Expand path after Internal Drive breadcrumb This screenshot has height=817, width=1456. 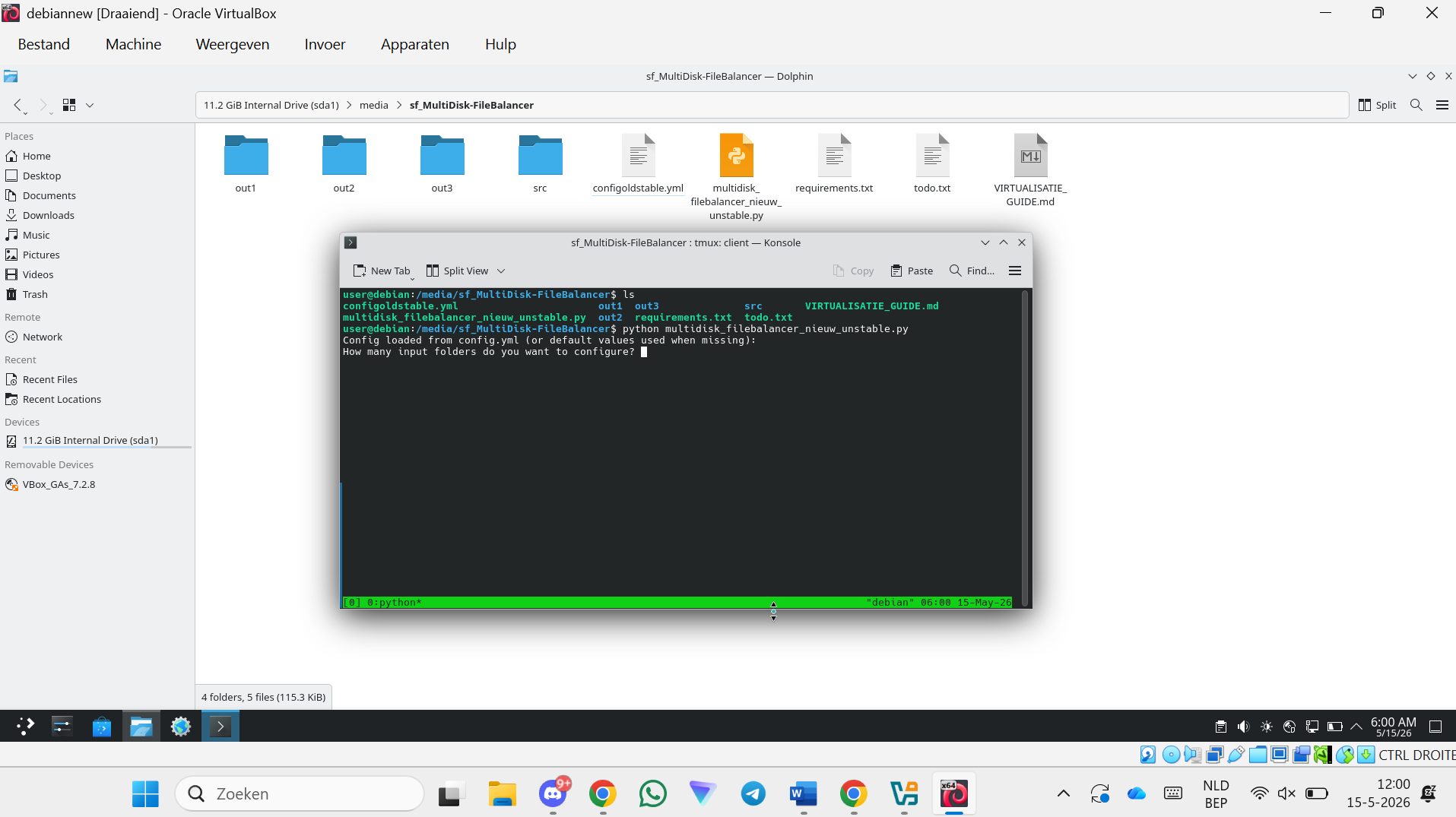[349, 105]
